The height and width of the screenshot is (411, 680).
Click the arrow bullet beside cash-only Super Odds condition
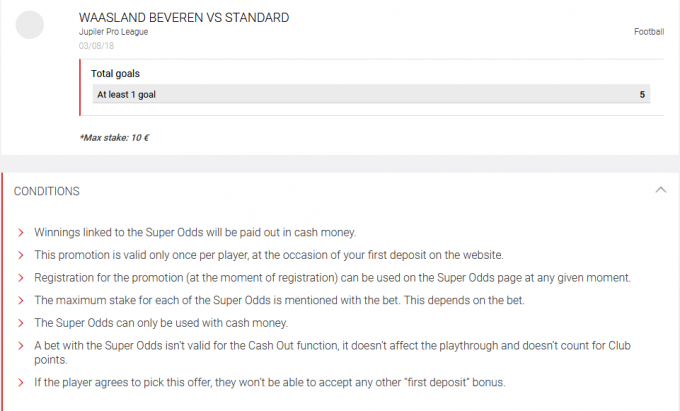(20, 323)
